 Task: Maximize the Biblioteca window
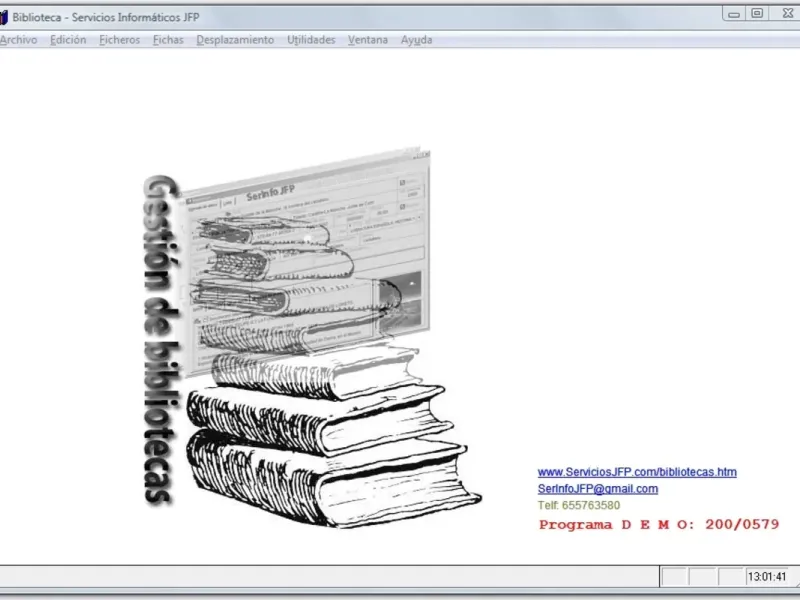tap(757, 14)
